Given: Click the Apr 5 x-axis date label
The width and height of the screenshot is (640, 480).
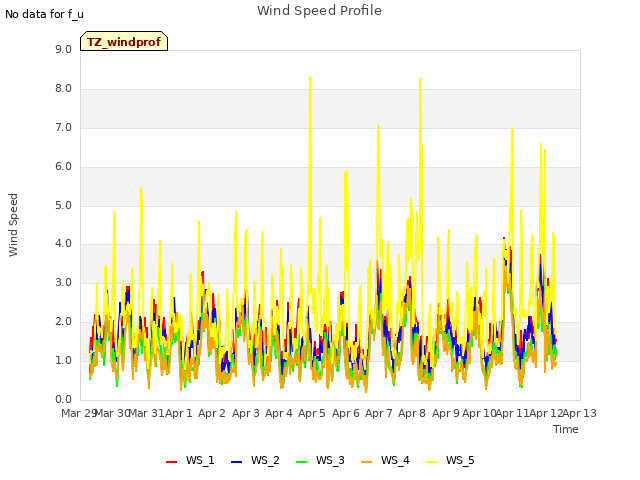Looking at the screenshot, I should click(x=312, y=413).
